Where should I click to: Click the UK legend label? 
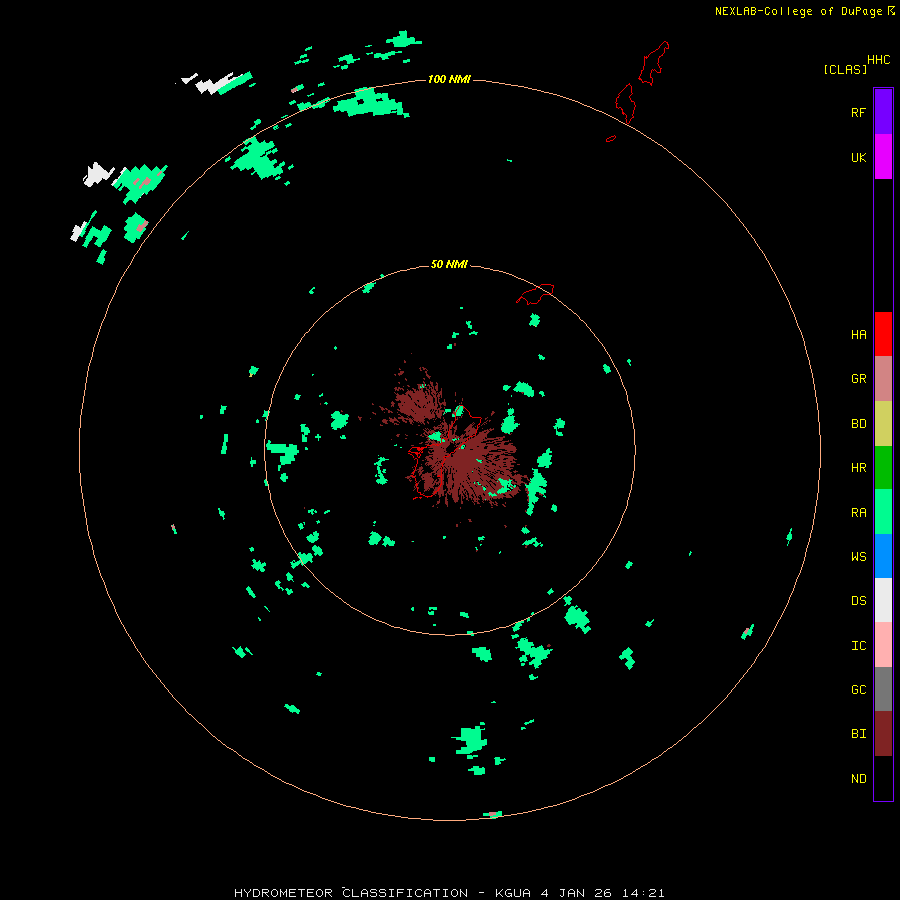coord(859,157)
